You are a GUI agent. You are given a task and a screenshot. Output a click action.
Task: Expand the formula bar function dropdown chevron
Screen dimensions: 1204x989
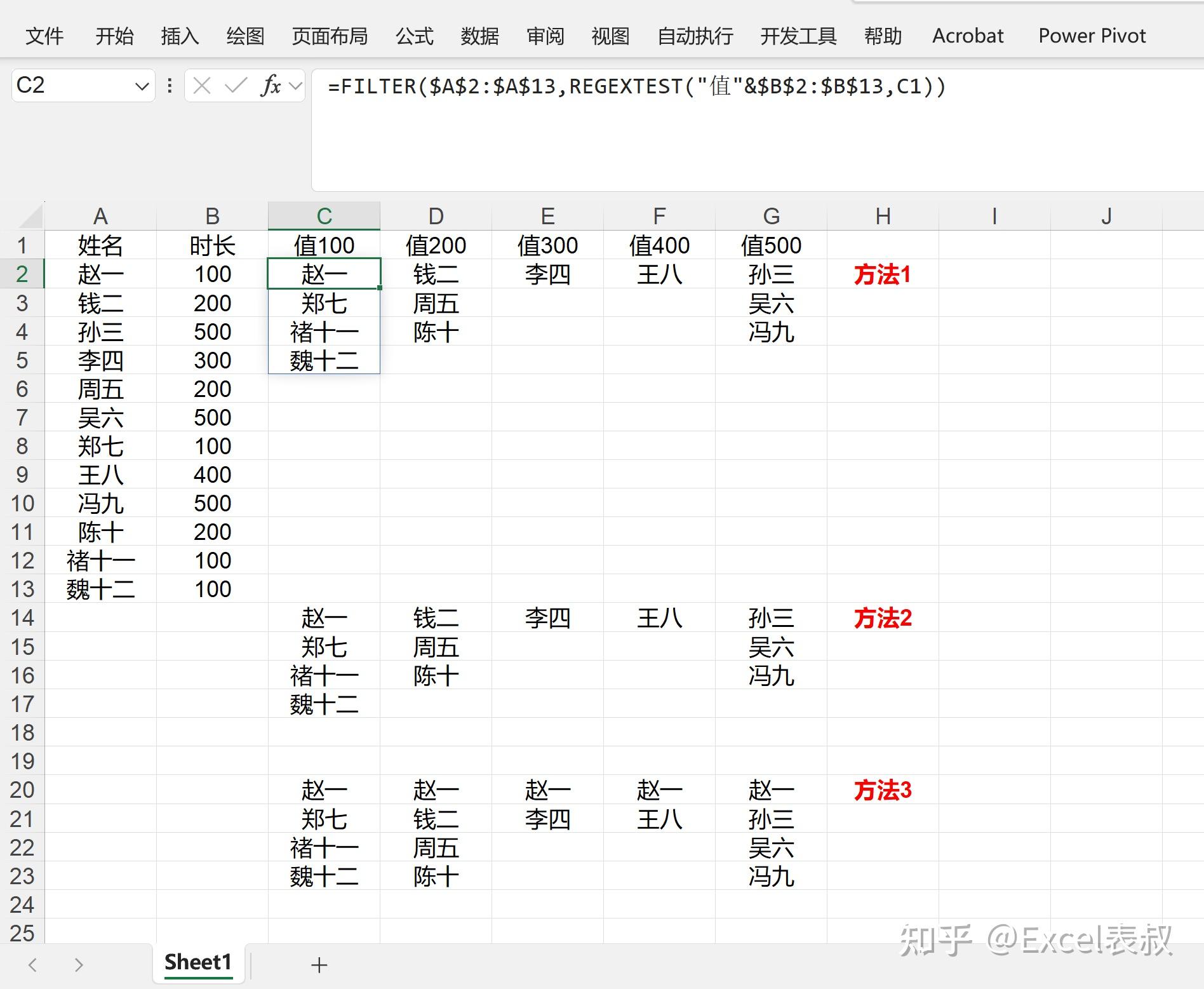click(x=295, y=85)
